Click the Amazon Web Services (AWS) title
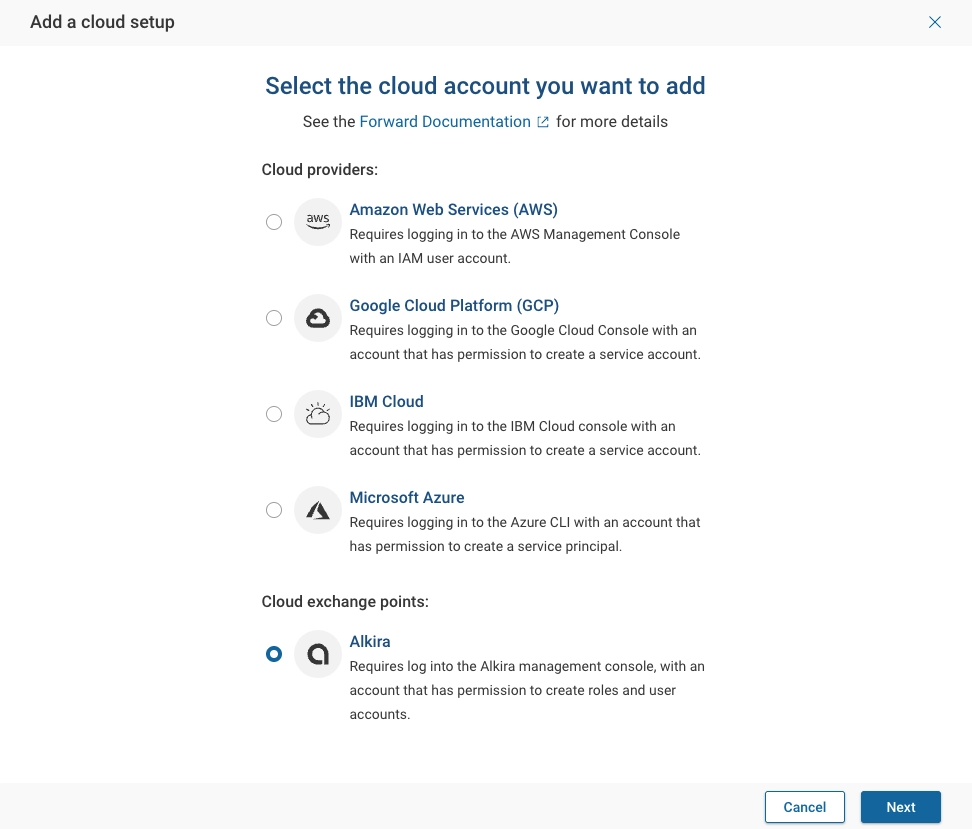The image size is (972, 829). click(454, 210)
